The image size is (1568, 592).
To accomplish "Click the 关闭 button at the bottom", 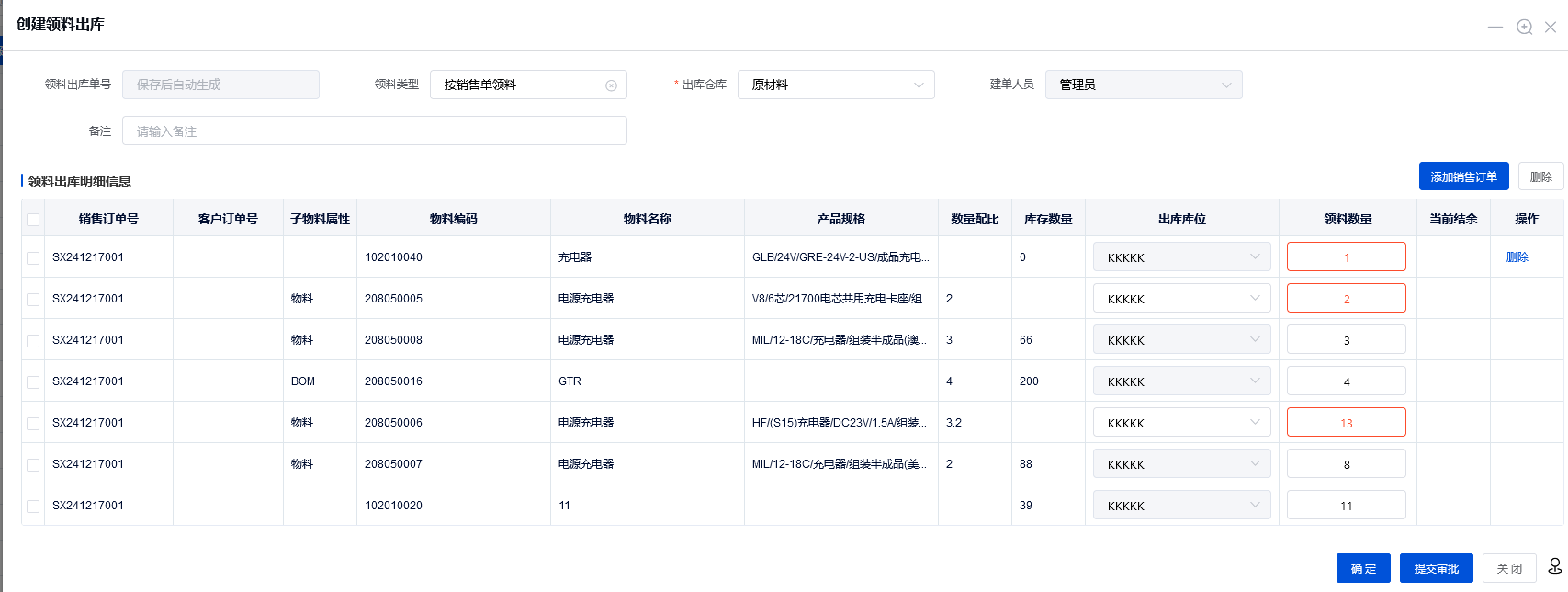I will click(x=1508, y=568).
